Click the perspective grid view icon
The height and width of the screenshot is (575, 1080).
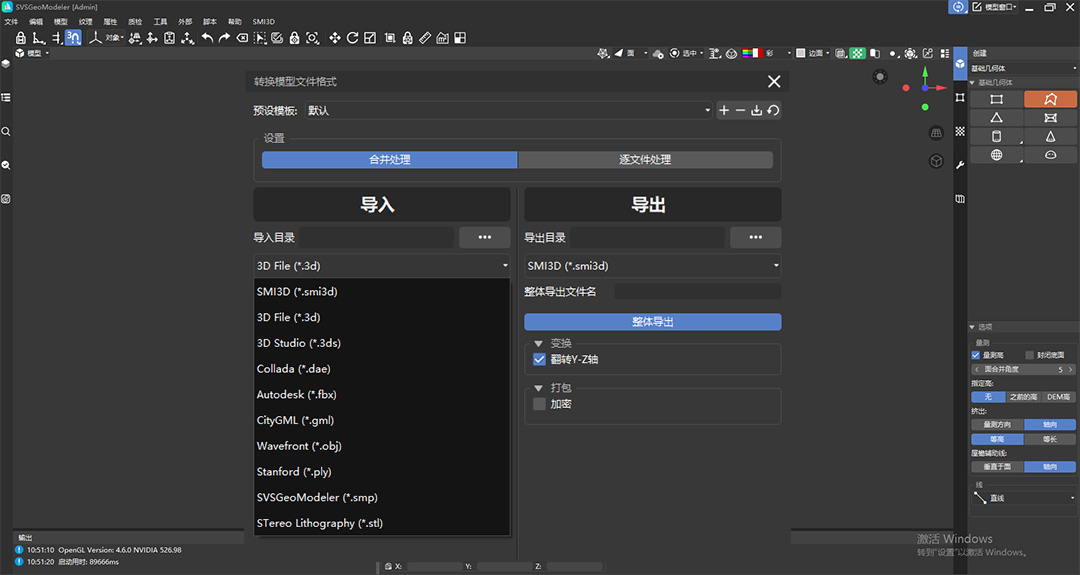point(936,133)
